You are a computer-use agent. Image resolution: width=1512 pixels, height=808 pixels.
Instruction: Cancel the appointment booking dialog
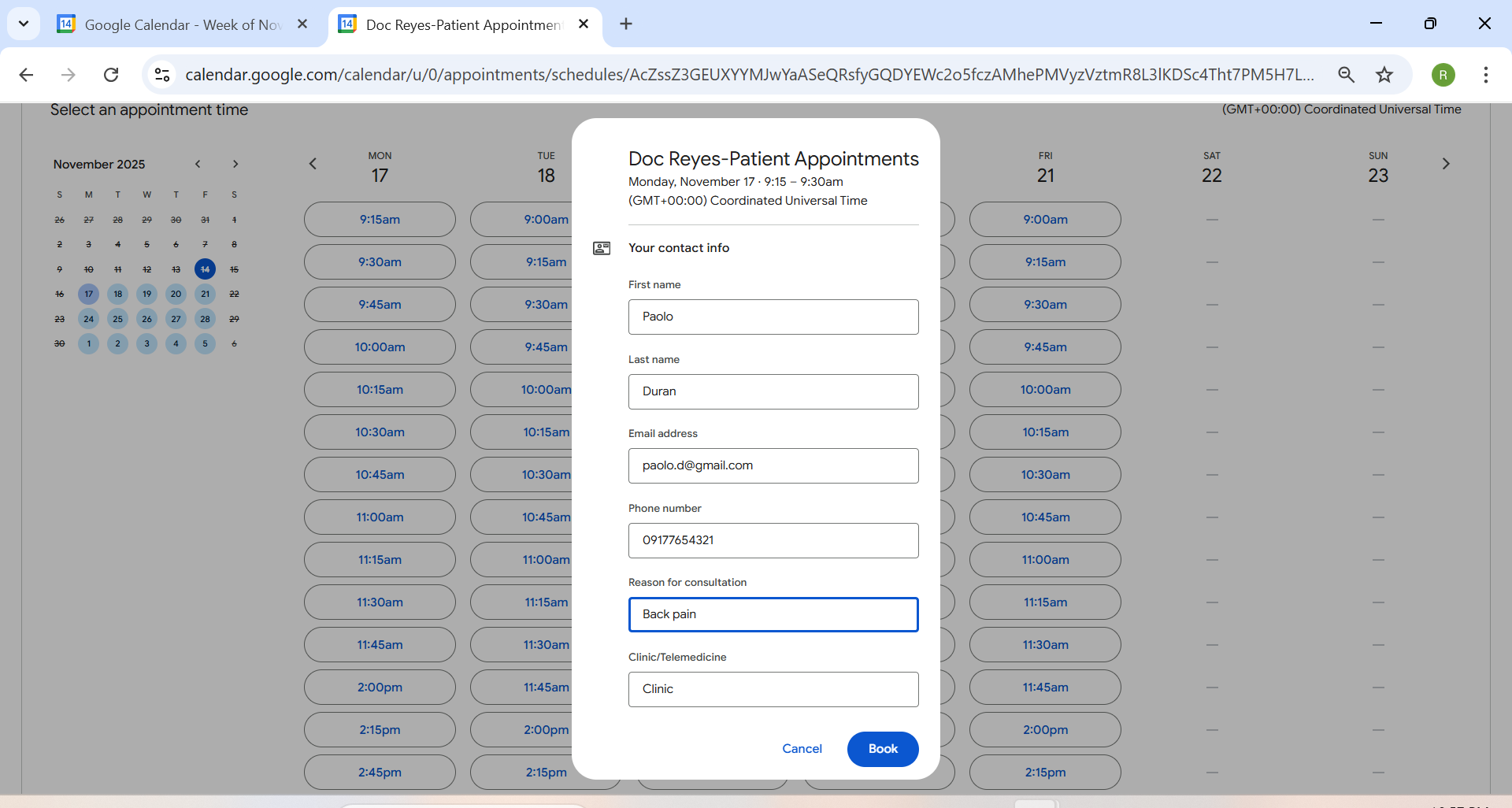(802, 749)
